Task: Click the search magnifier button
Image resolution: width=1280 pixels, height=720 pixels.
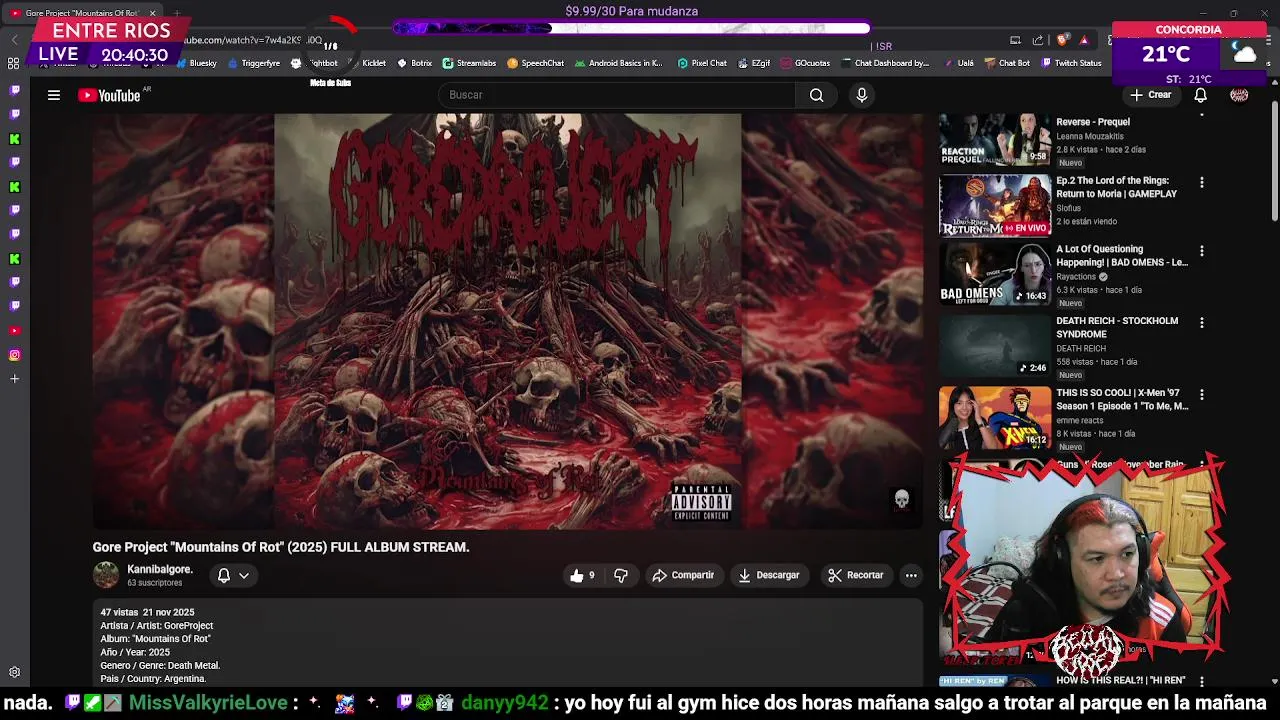Action: pyautogui.click(x=817, y=95)
